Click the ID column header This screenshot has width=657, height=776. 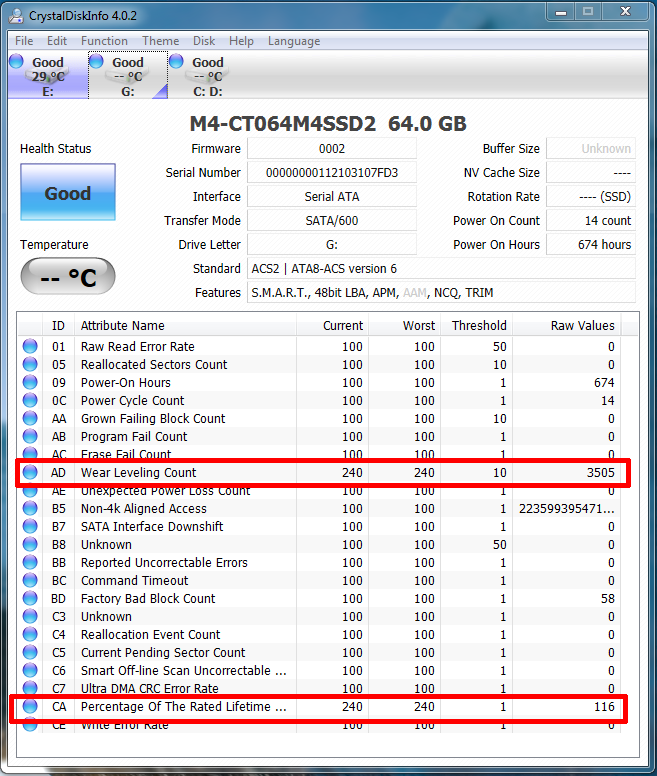pos(58,326)
